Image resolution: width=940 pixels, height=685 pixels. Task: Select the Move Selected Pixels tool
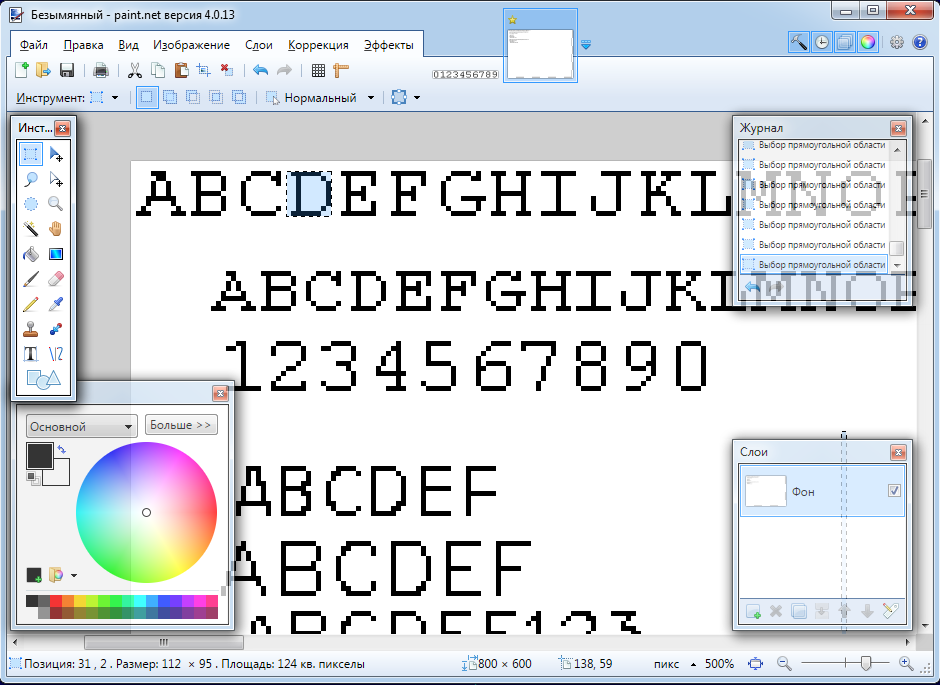pyautogui.click(x=56, y=154)
